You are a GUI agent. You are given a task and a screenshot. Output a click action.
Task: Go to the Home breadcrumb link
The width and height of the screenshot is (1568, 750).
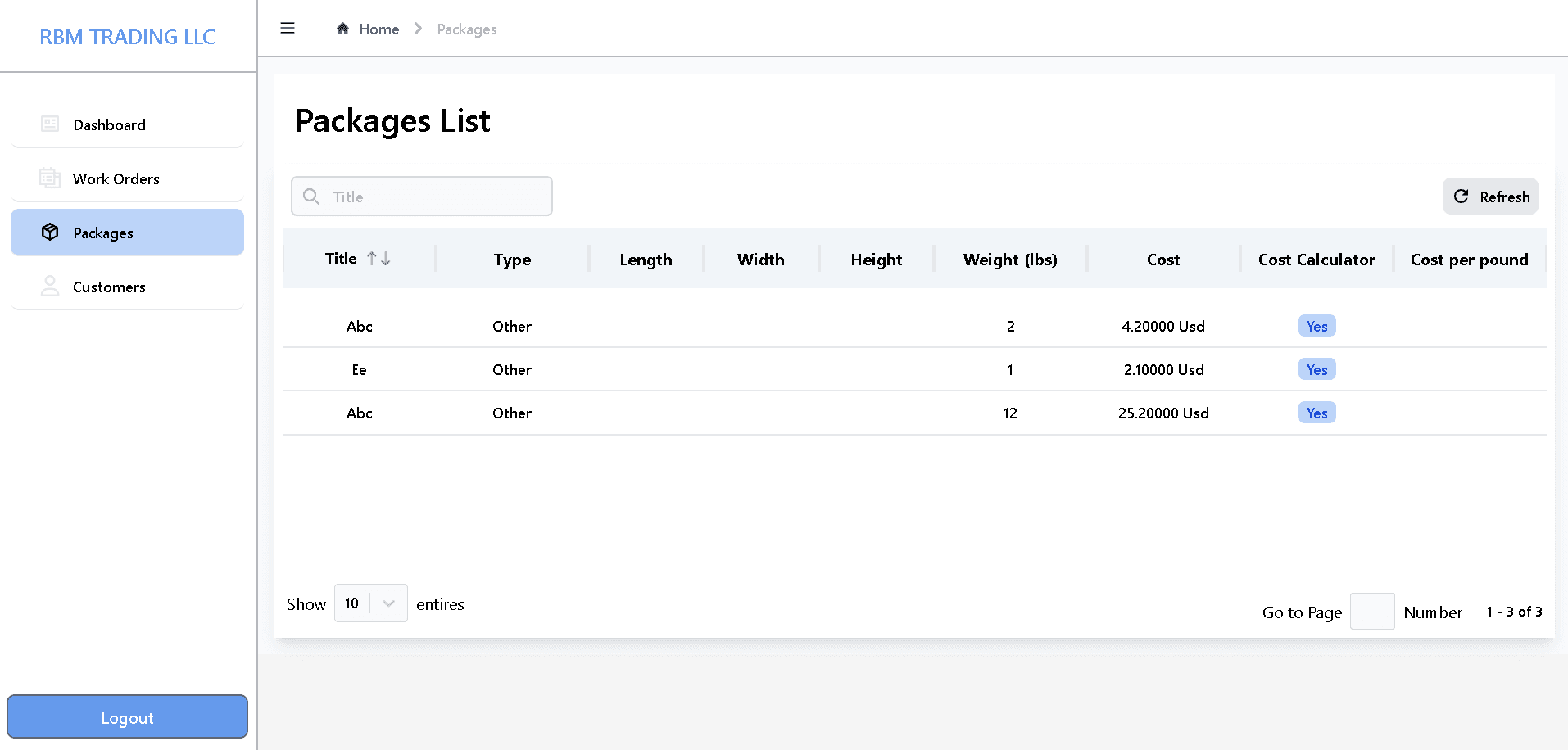378,29
